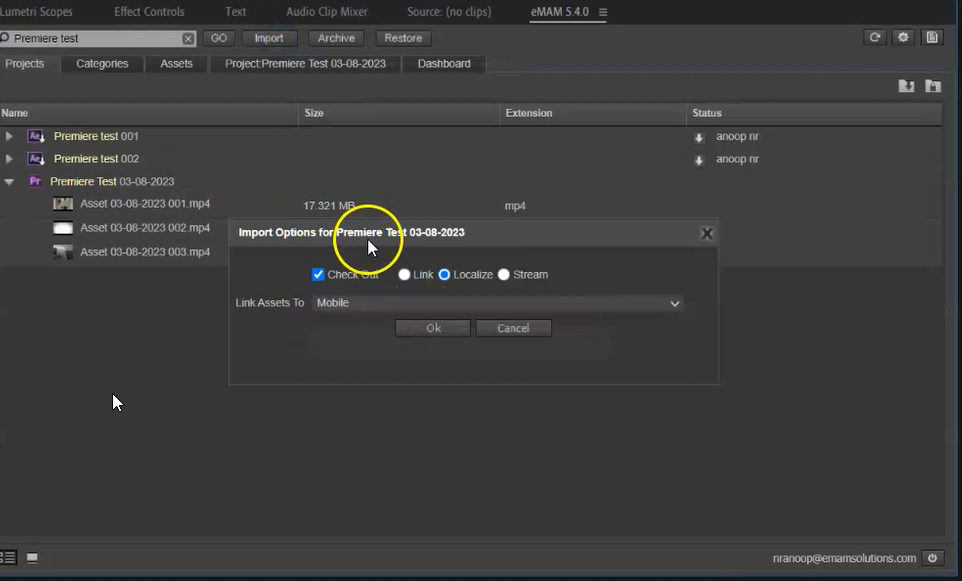Click the Import button
This screenshot has width=962, height=581.
[x=269, y=38]
